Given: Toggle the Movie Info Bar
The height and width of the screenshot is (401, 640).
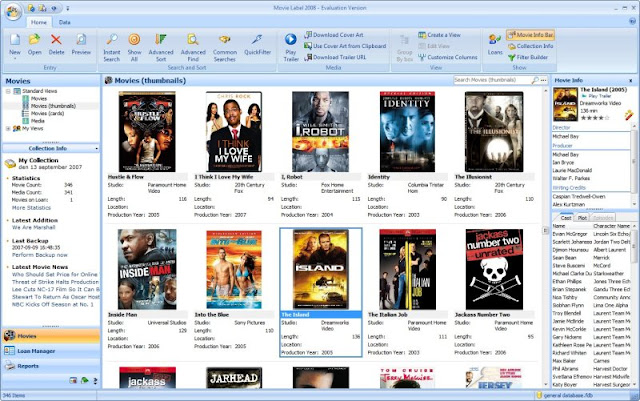Looking at the screenshot, I should [530, 35].
